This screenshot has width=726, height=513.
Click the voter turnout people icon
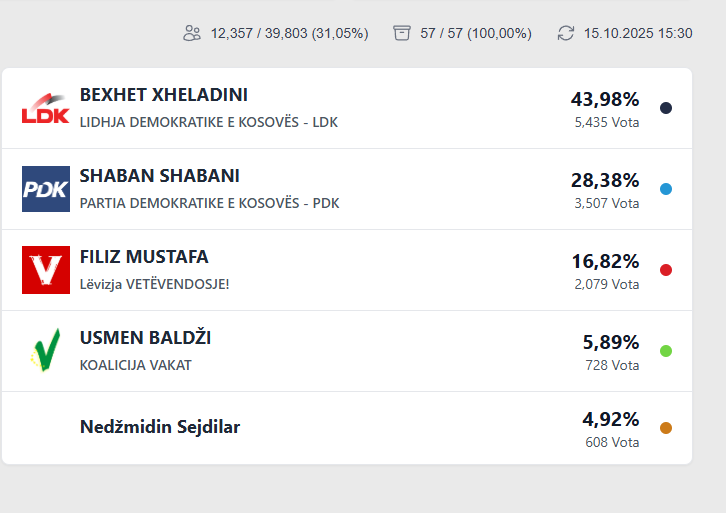192,33
